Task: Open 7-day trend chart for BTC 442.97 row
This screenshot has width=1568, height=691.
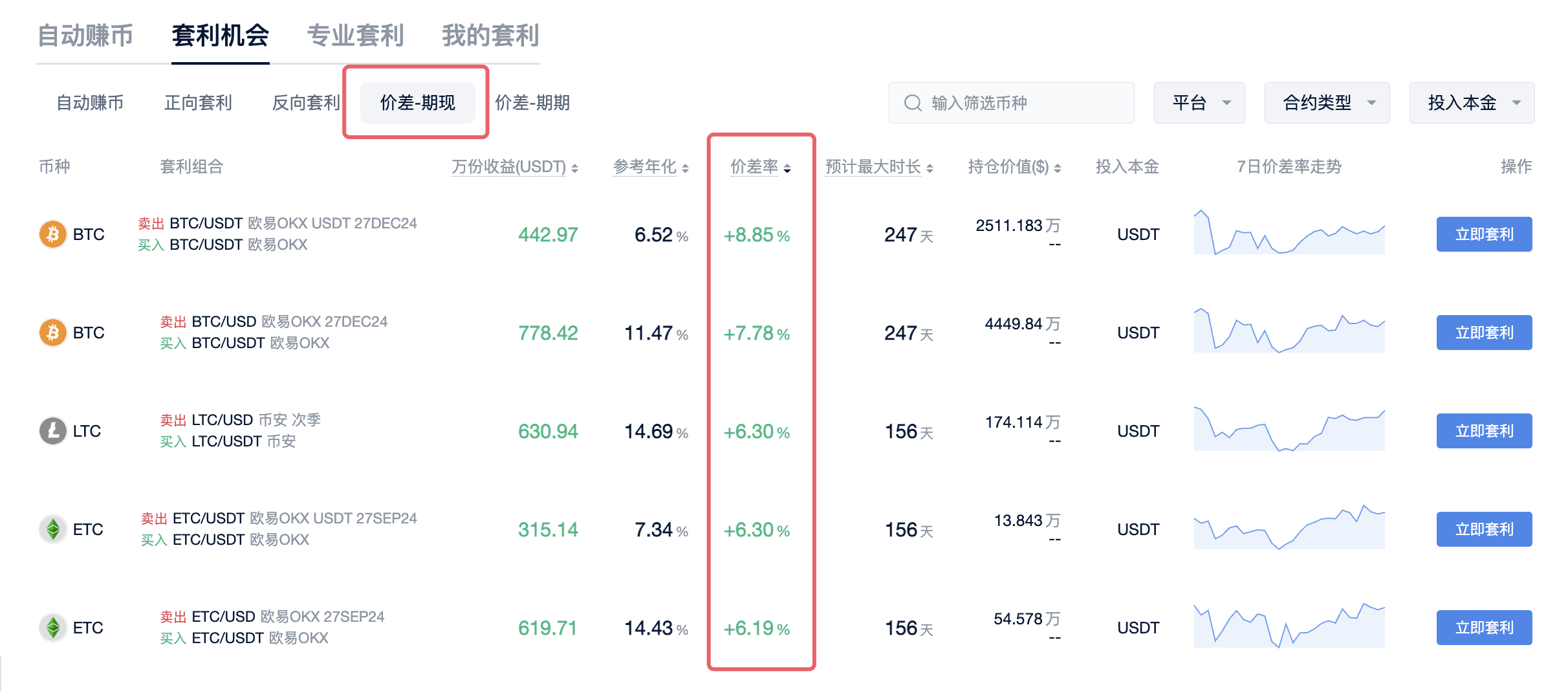Action: (1289, 232)
